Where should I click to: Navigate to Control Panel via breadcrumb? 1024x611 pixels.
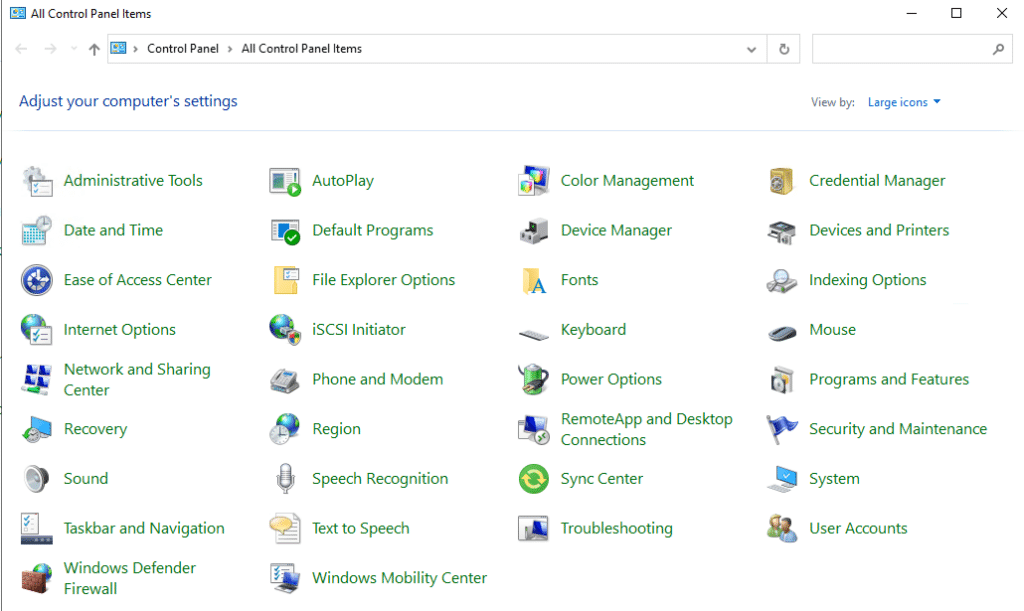(183, 47)
